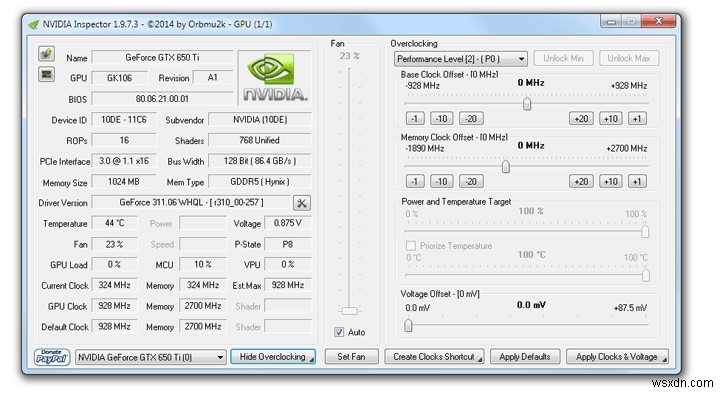725x393 pixels.
Task: Click the Temperature 44 °C value
Action: [x=114, y=223]
